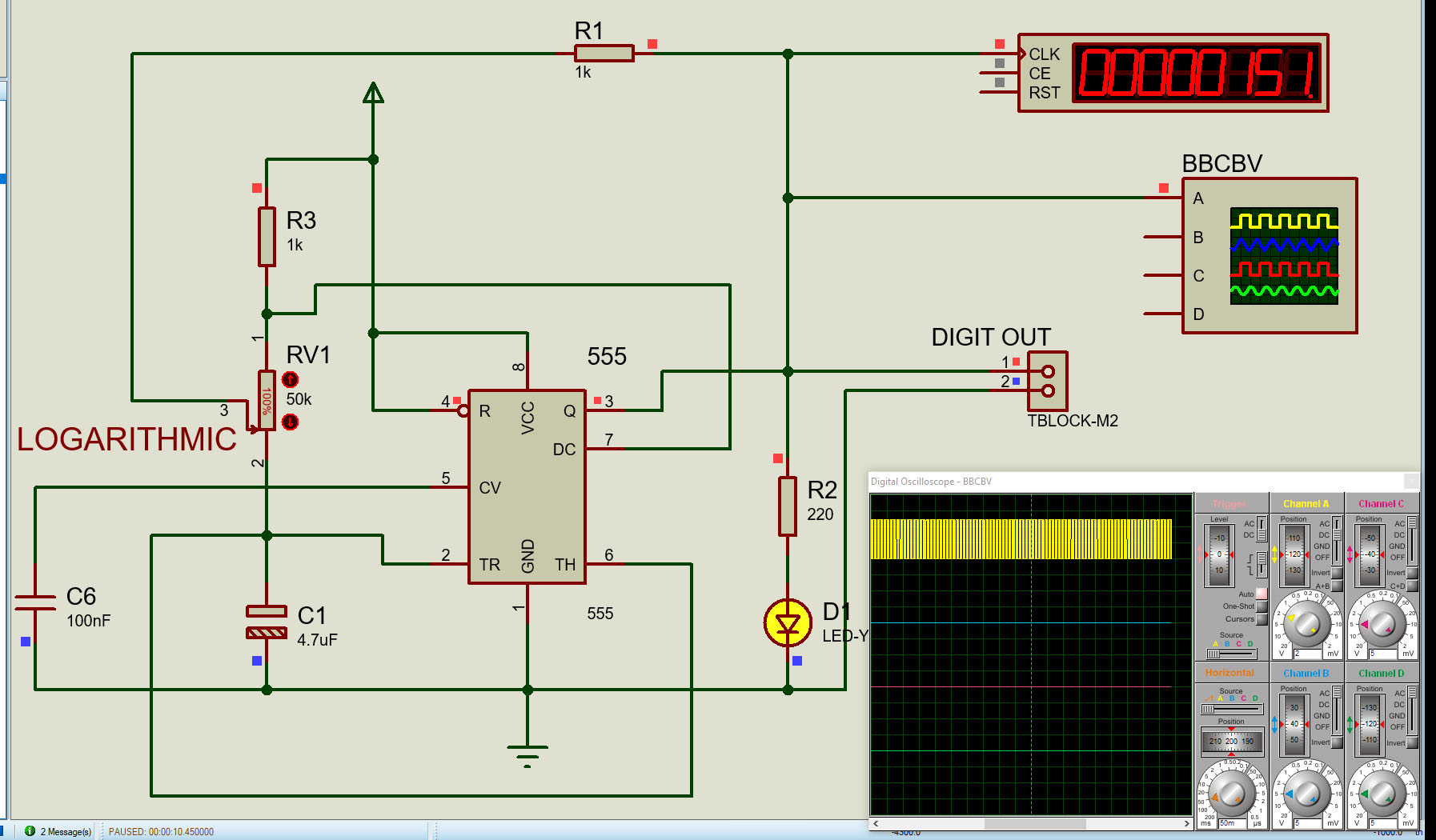1436x840 pixels.
Task: Click the Channel C volts-per-division knob
Action: coord(1382,624)
